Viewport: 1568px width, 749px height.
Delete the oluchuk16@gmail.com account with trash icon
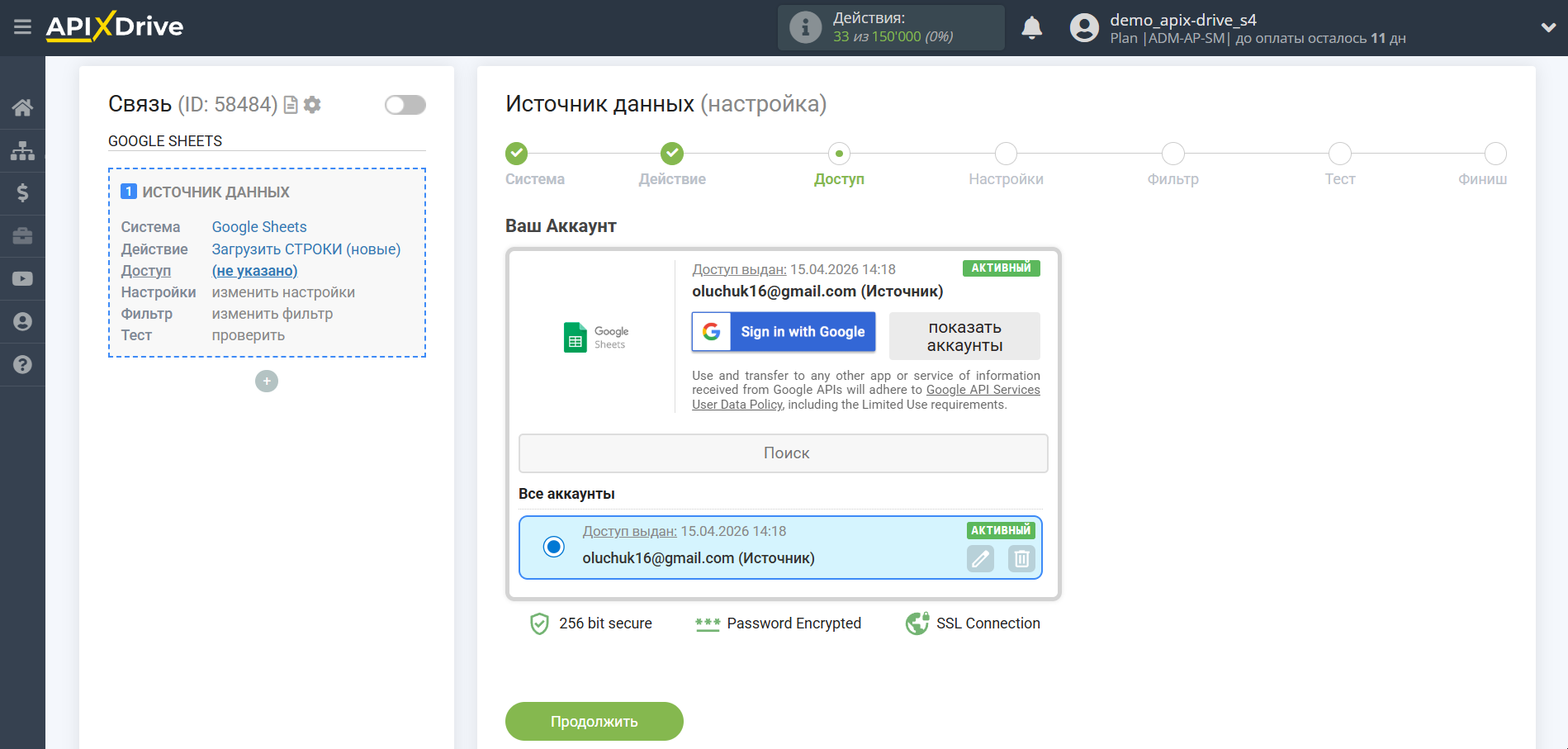(x=1021, y=559)
